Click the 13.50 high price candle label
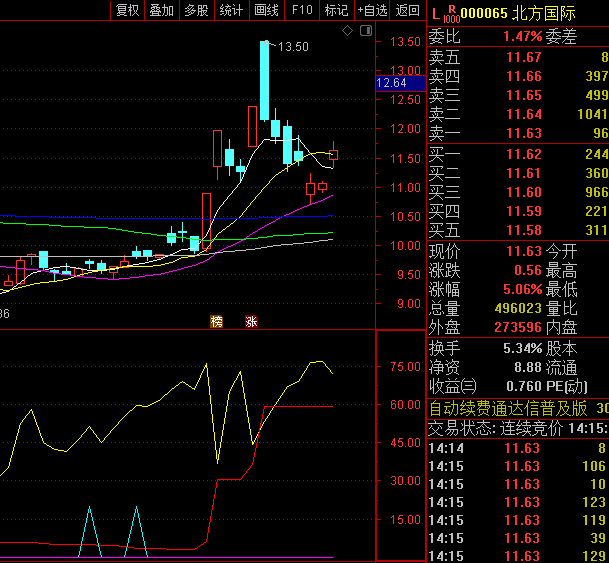 pos(293,47)
